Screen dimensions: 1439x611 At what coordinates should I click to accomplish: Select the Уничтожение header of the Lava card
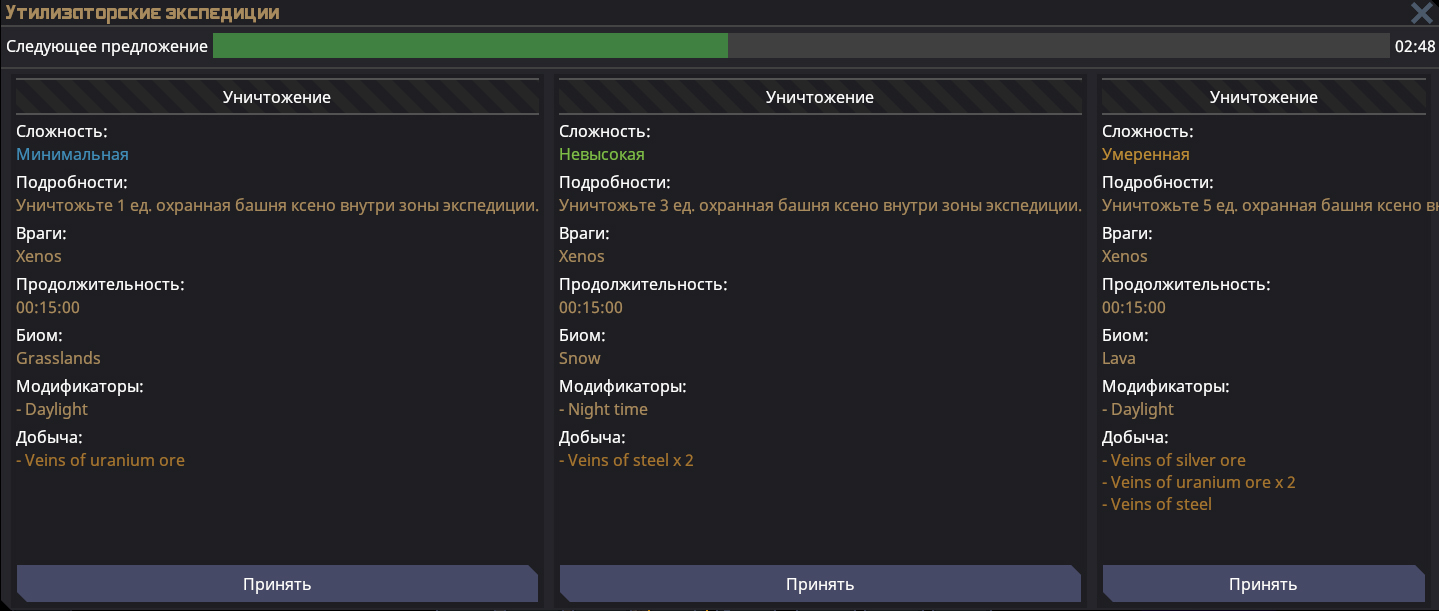pos(1263,97)
